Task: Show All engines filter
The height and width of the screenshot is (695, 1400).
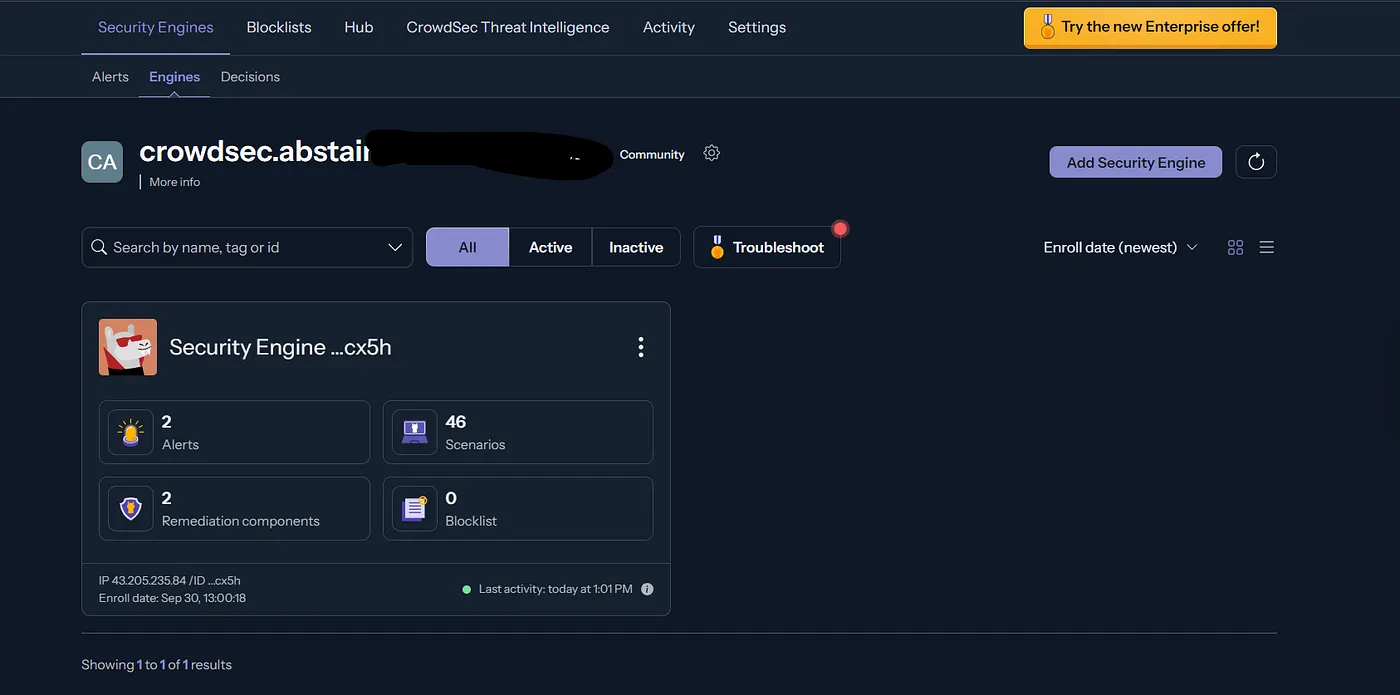Action: [x=467, y=247]
